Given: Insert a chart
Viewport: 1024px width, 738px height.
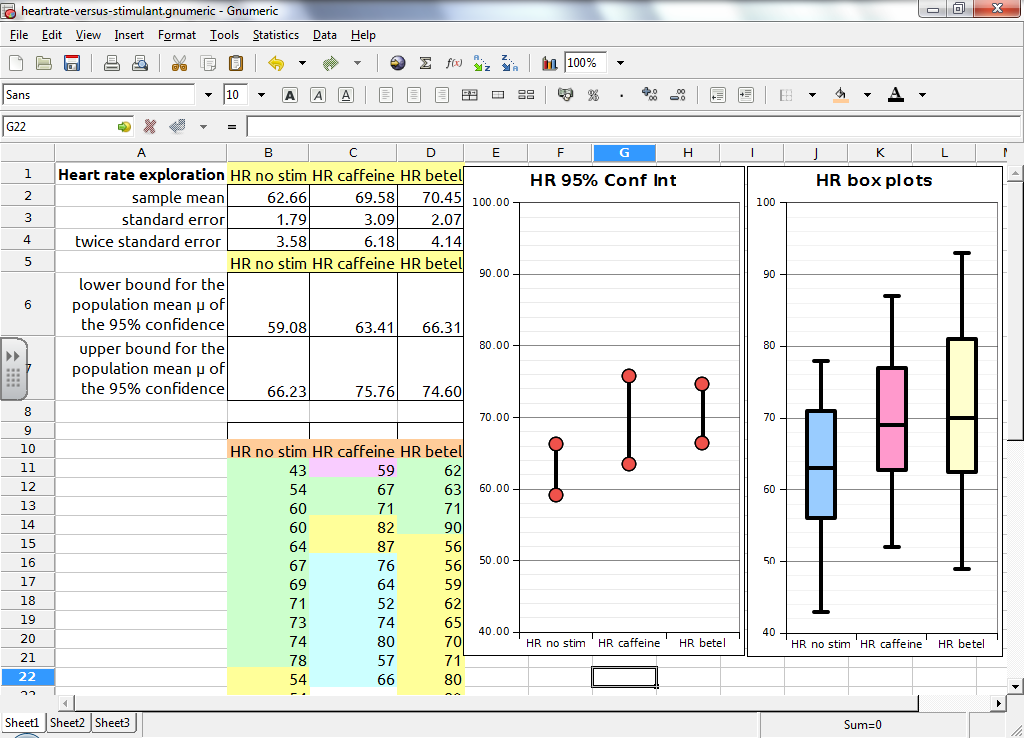Looking at the screenshot, I should (549, 63).
